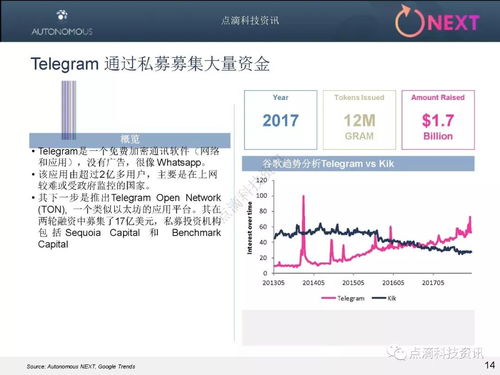Select the Amount Raised $1.7 Billion box
The image size is (500, 375).
(438, 120)
